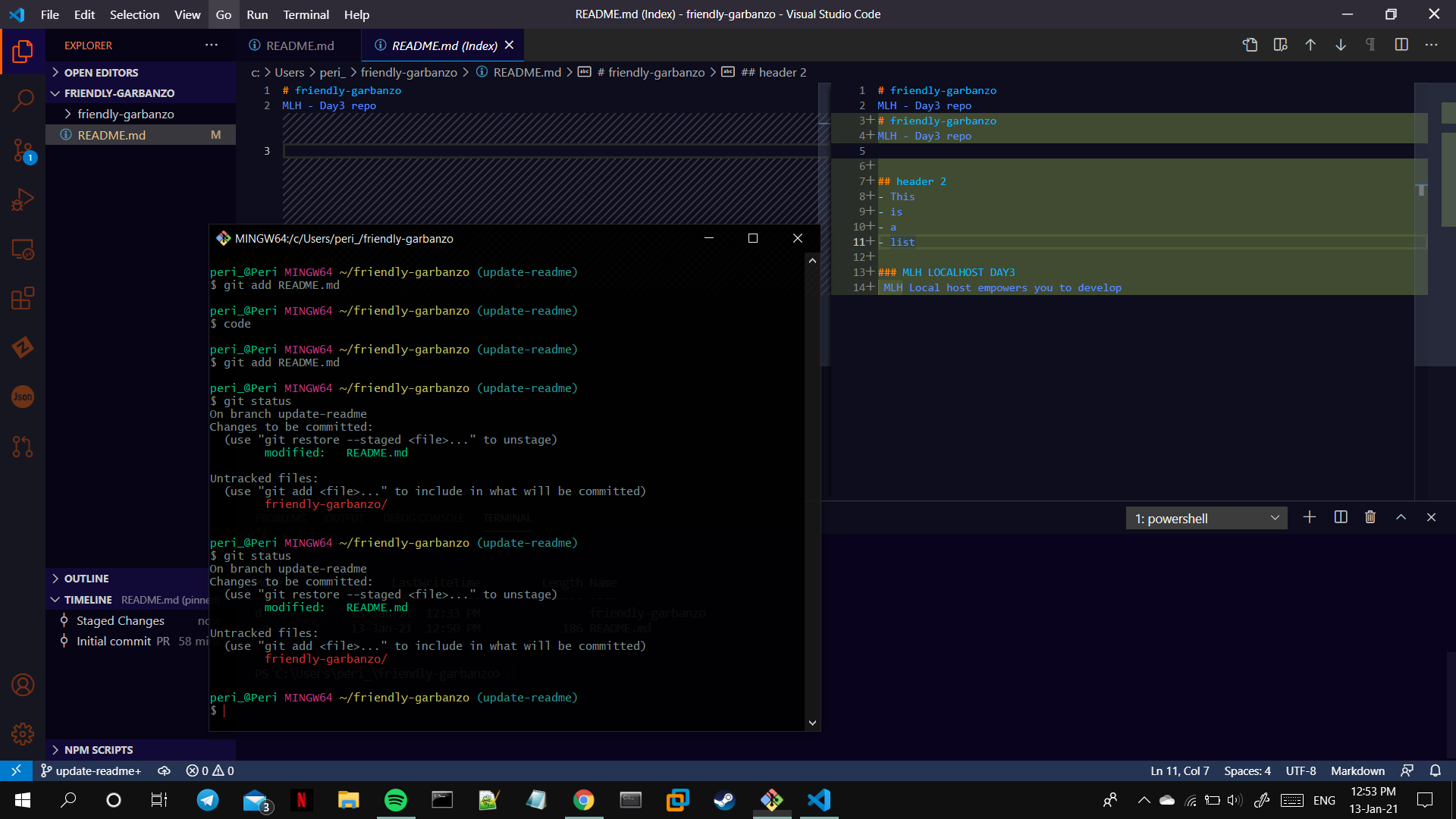The height and width of the screenshot is (819, 1456).
Task: Open the Terminal menu
Action: point(306,14)
